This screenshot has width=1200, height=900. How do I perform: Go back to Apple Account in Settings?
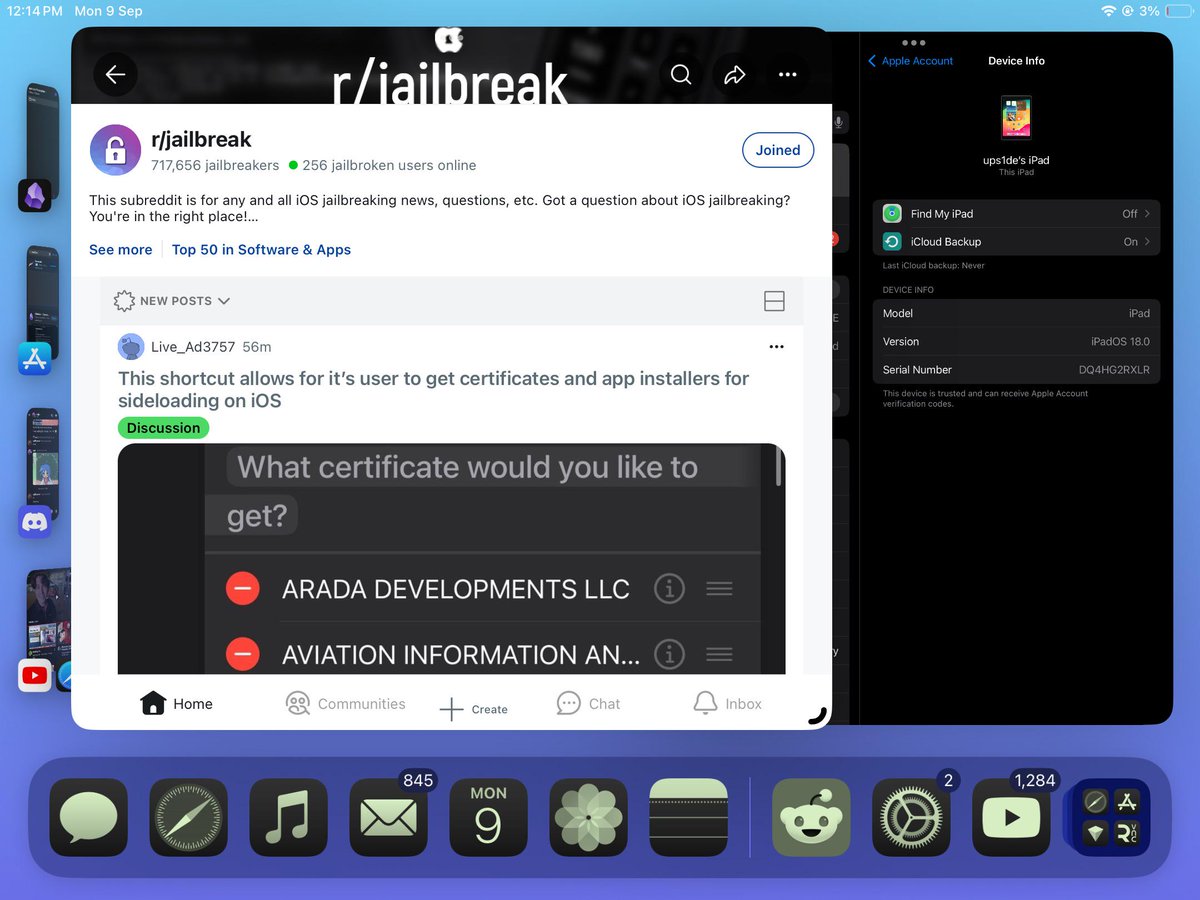coord(910,61)
